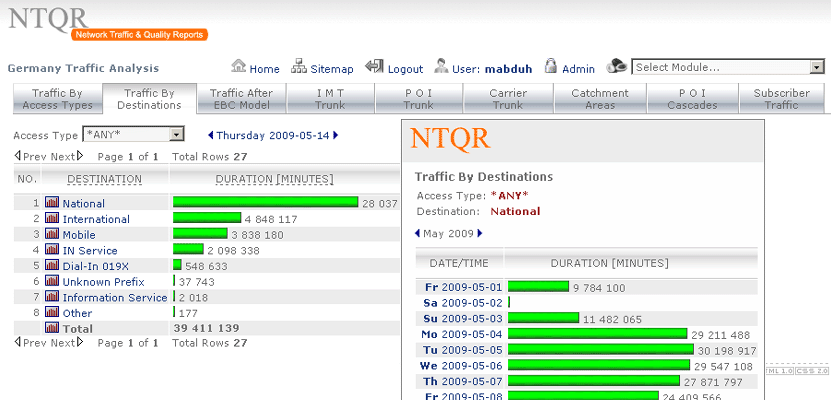Open the chart icon for Mobile row
Image resolution: width=831 pixels, height=400 pixels.
[52, 234]
